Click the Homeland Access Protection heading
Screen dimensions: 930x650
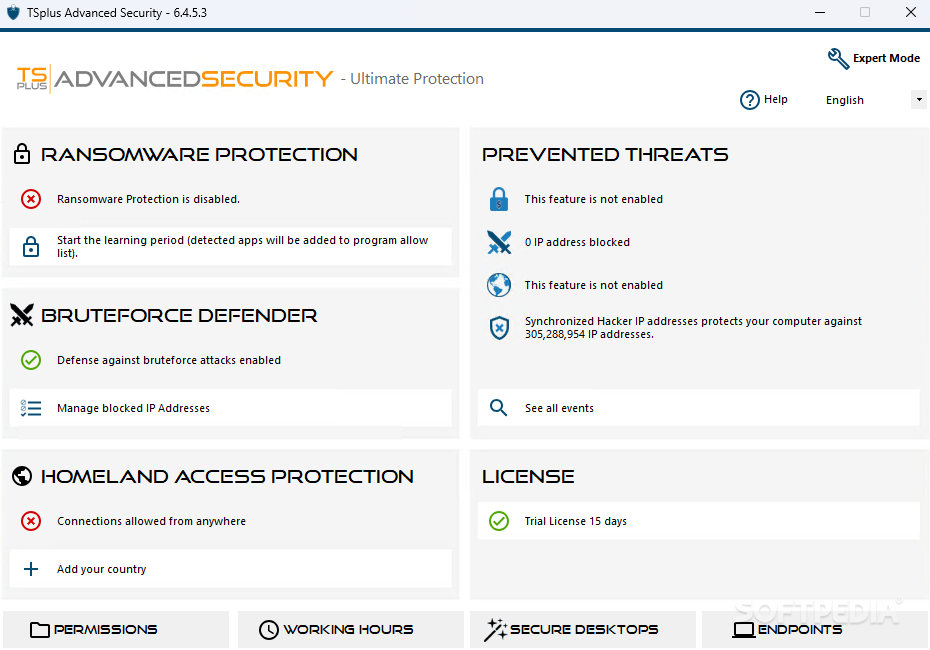(227, 476)
